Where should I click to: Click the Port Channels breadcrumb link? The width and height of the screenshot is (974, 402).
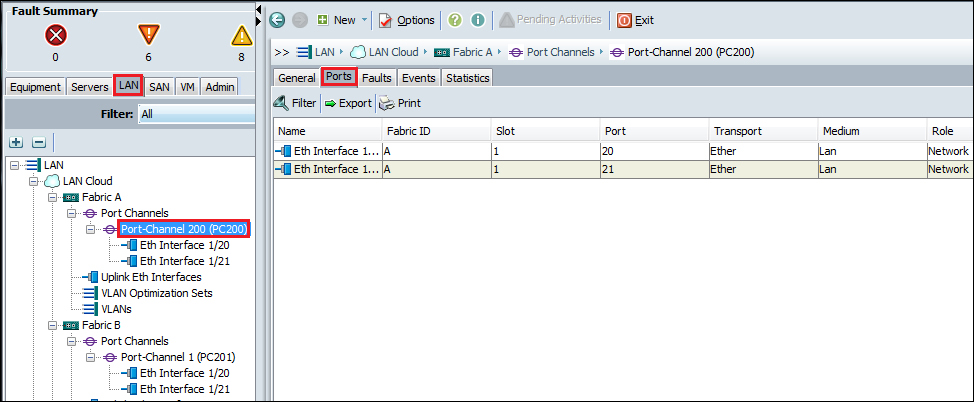click(x=560, y=52)
